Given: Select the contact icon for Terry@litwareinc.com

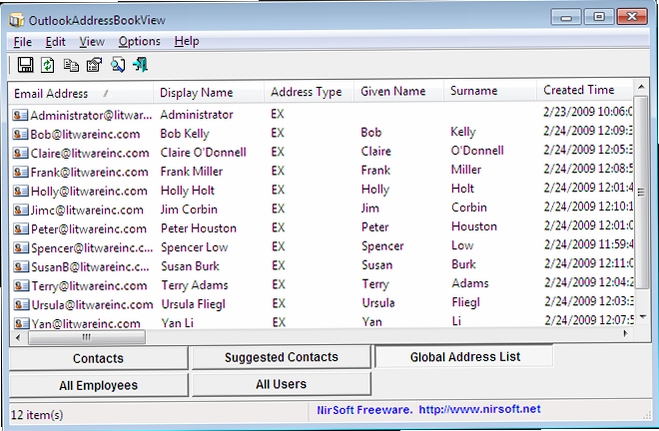Looking at the screenshot, I should 21,286.
